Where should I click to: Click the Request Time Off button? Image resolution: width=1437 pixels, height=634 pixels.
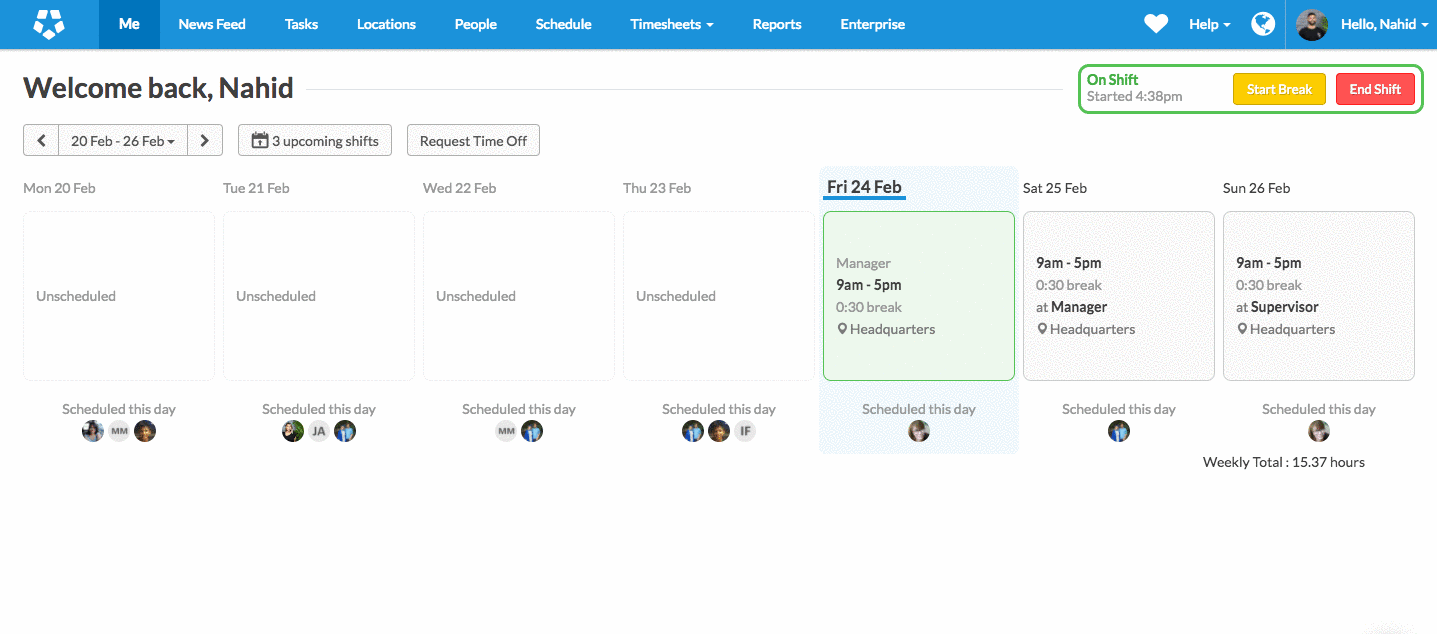473,141
